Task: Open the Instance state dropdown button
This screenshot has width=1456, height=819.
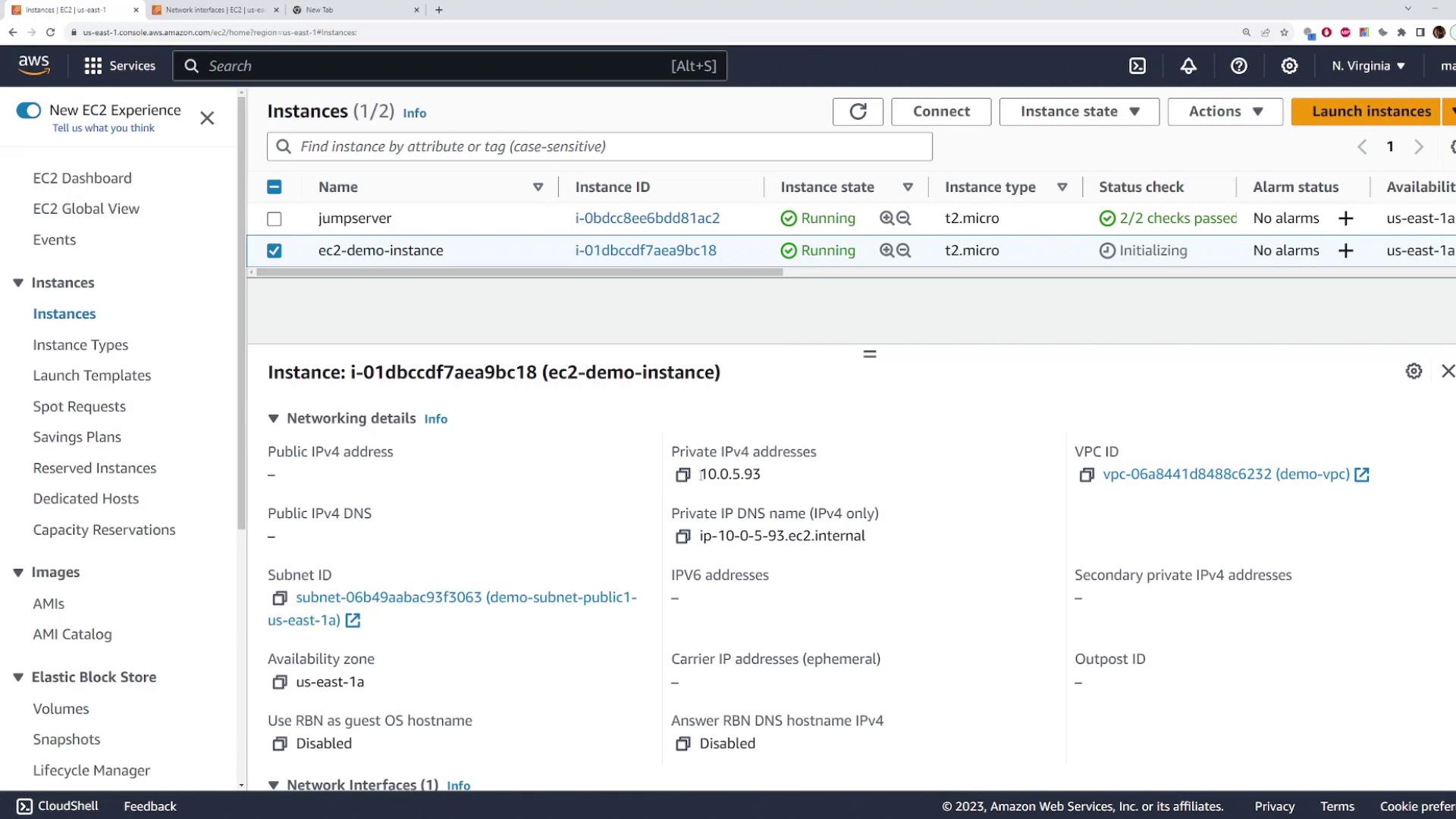Action: click(x=1079, y=111)
